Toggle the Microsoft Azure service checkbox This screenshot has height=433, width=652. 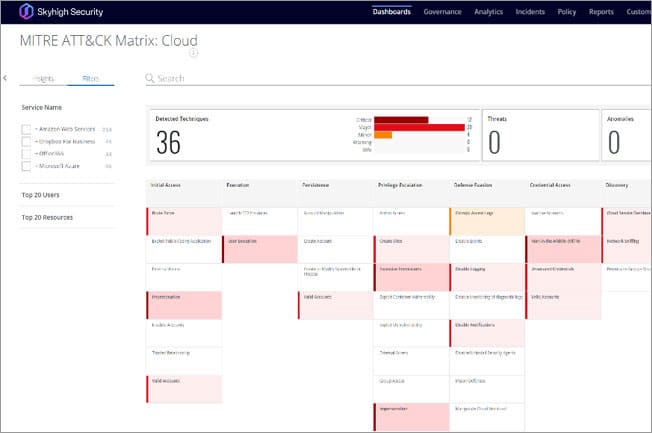pos(27,167)
